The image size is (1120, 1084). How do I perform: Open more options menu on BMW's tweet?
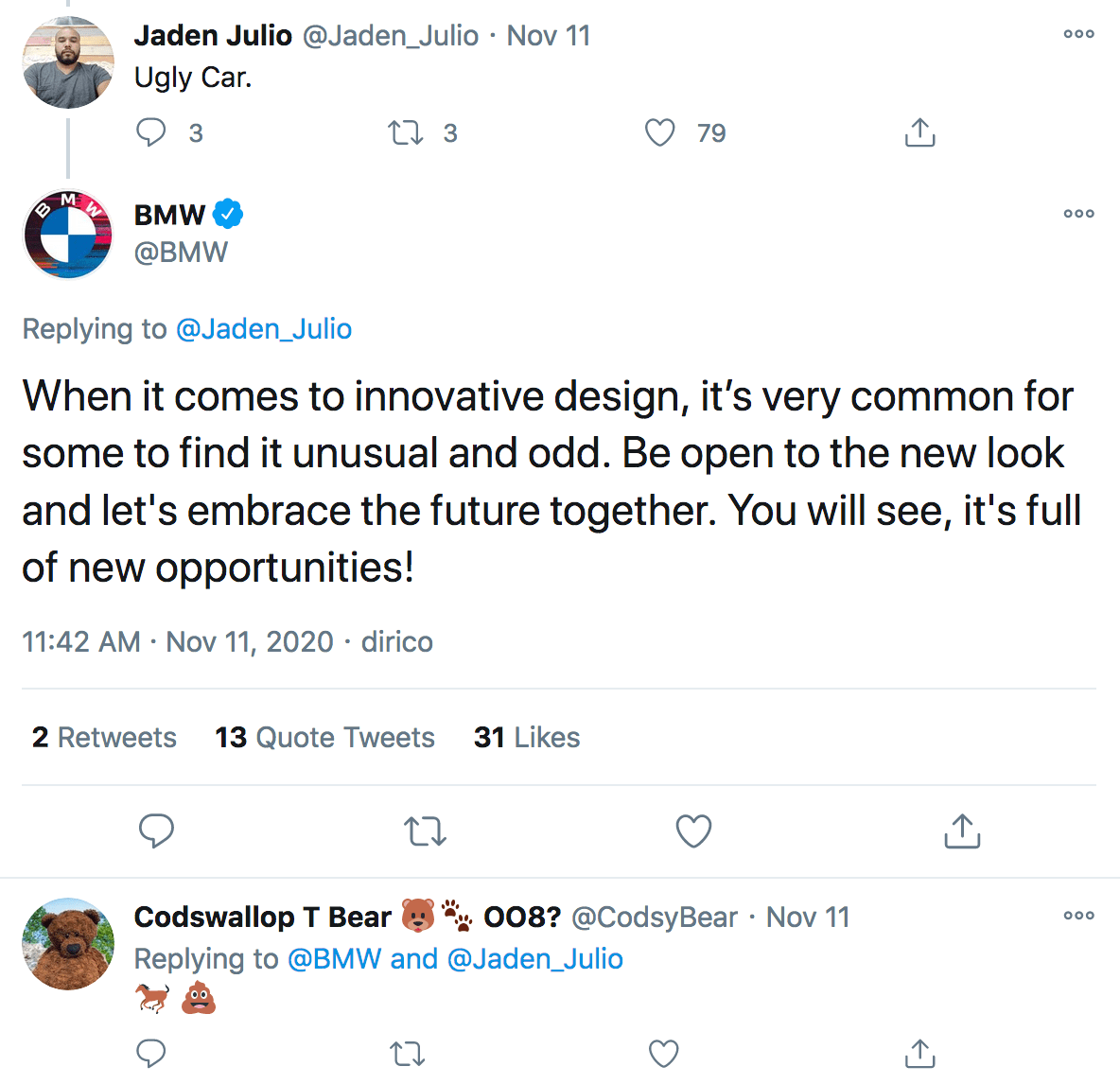(1078, 214)
